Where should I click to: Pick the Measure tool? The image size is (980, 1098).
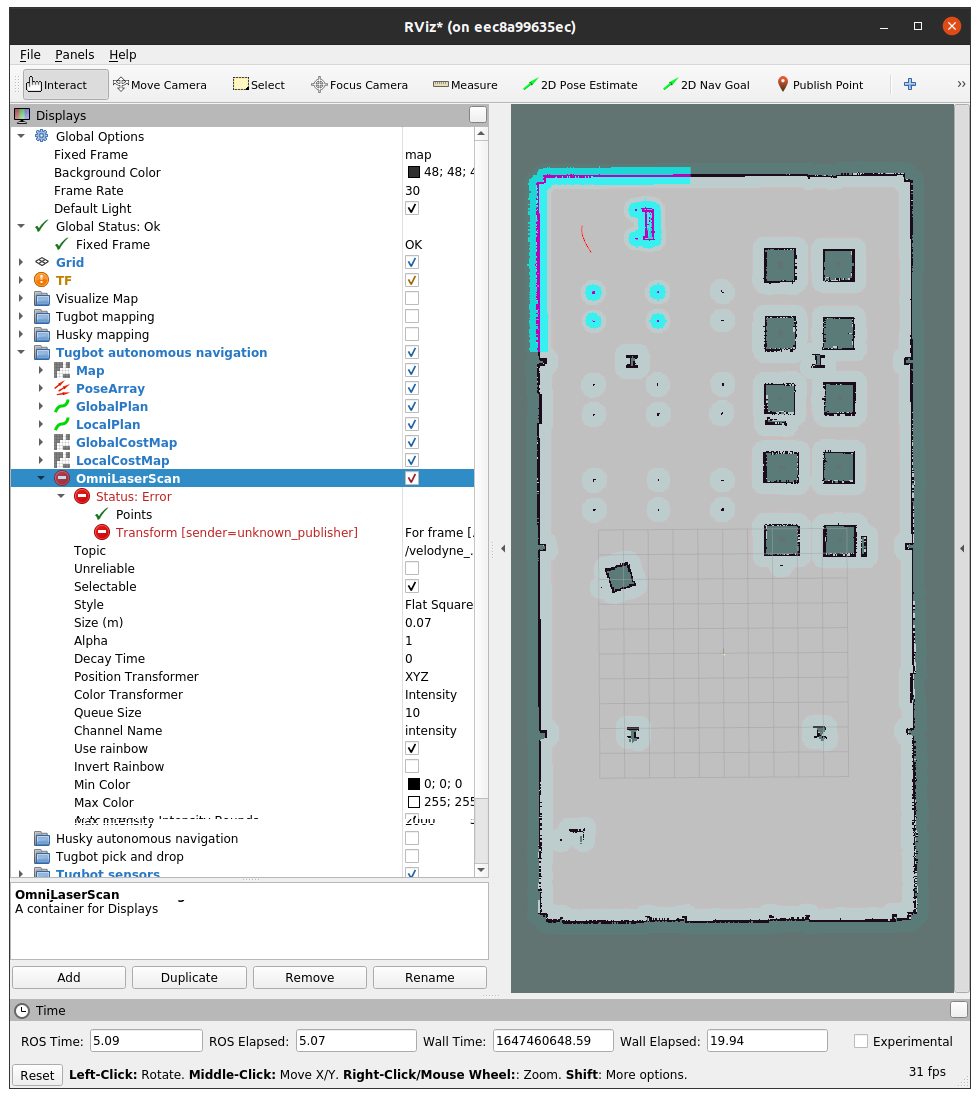point(465,85)
